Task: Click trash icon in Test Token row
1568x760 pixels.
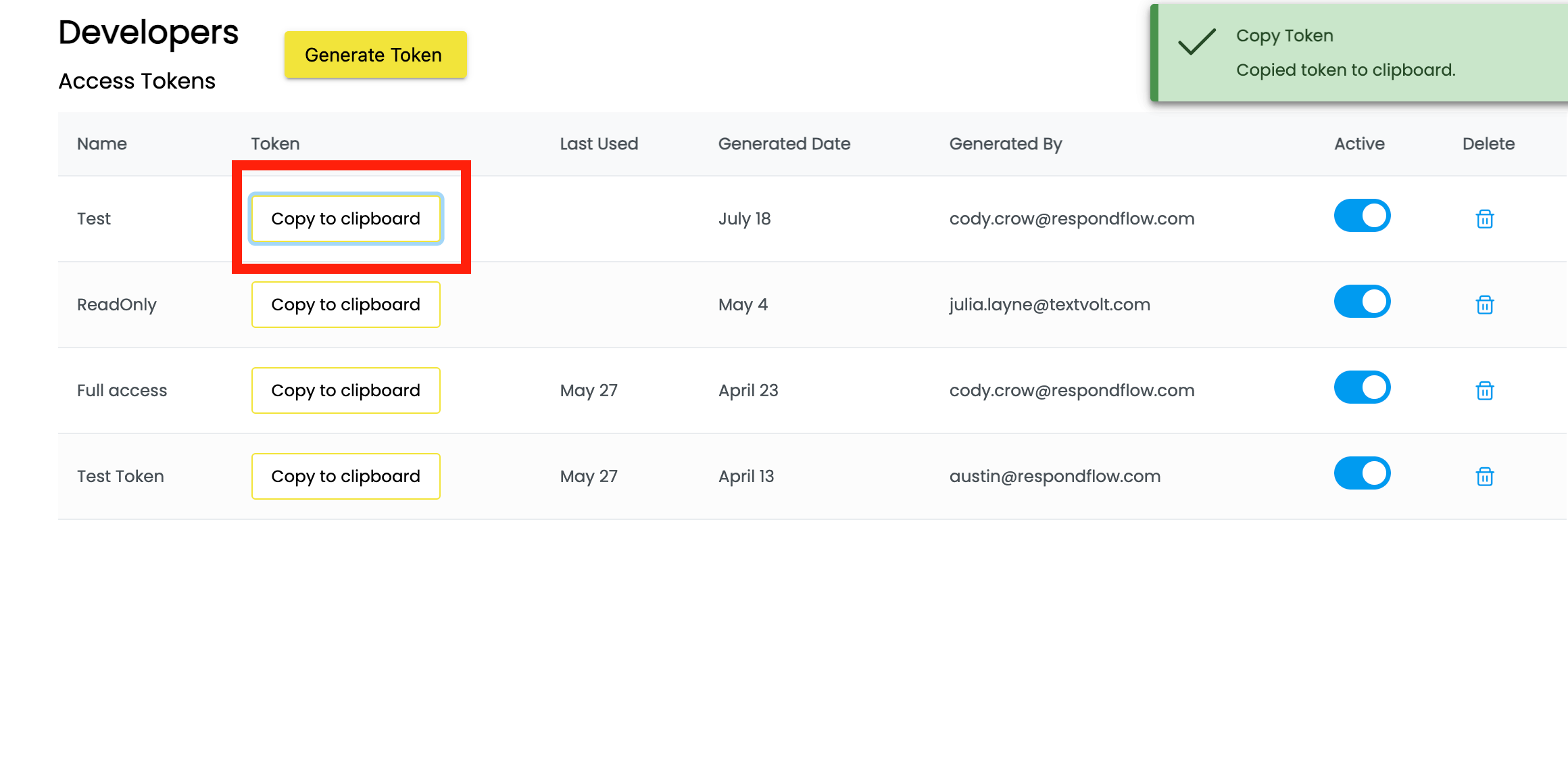Action: [x=1484, y=477]
